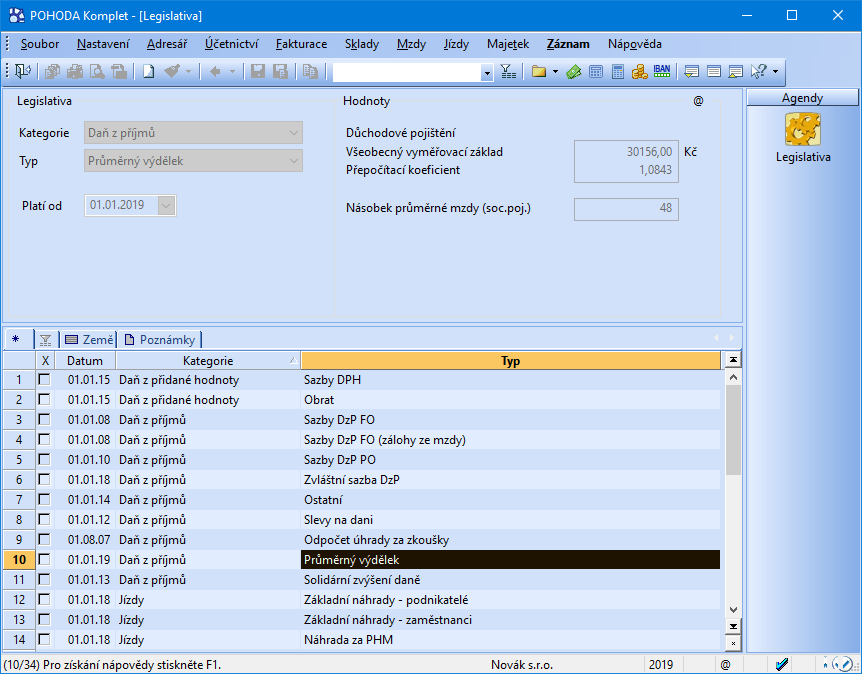Click the filter icon beside the search box
This screenshot has width=862, height=678.
click(x=508, y=71)
